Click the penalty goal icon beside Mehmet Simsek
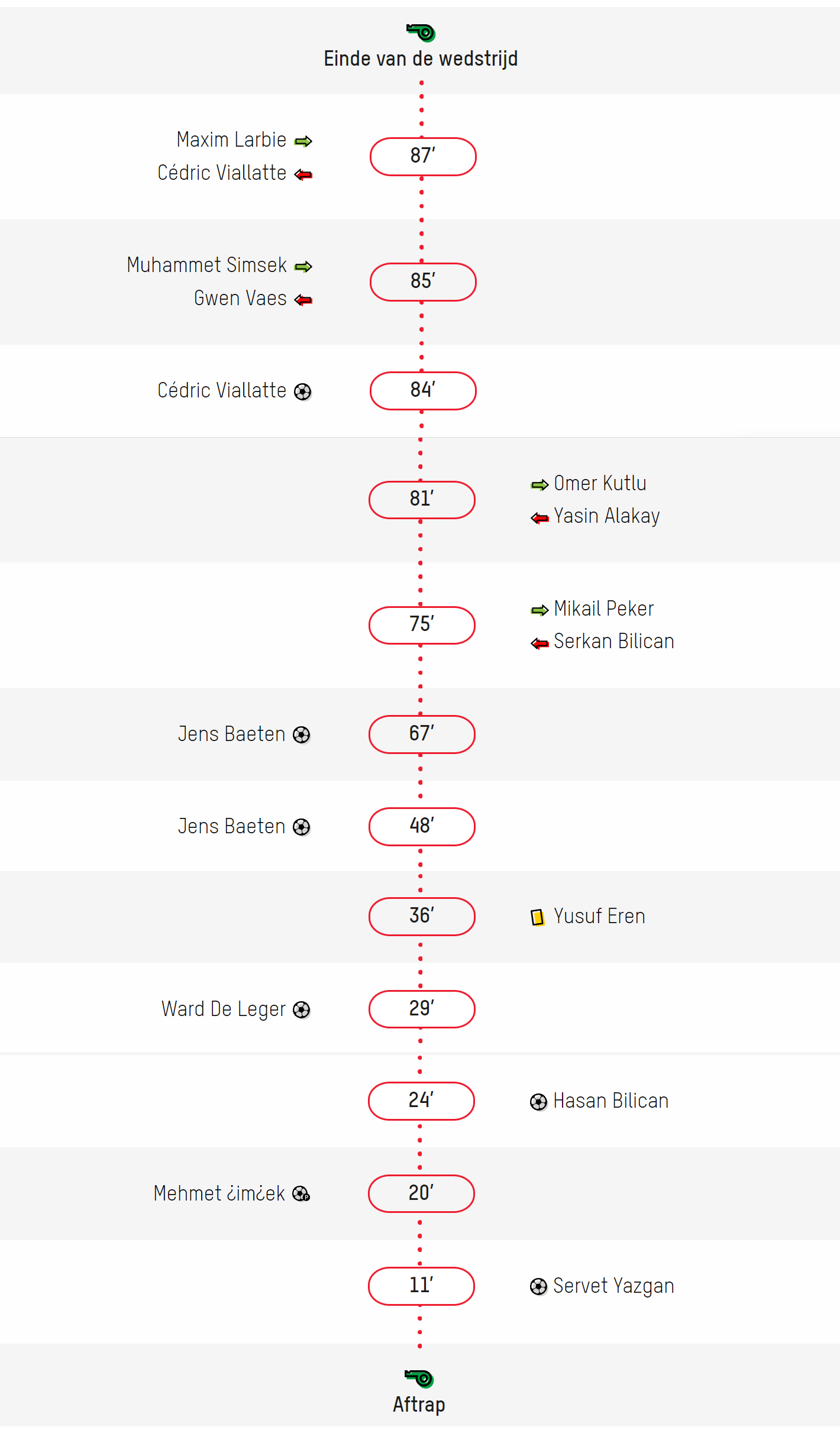The width and height of the screenshot is (840, 1456). (302, 1194)
